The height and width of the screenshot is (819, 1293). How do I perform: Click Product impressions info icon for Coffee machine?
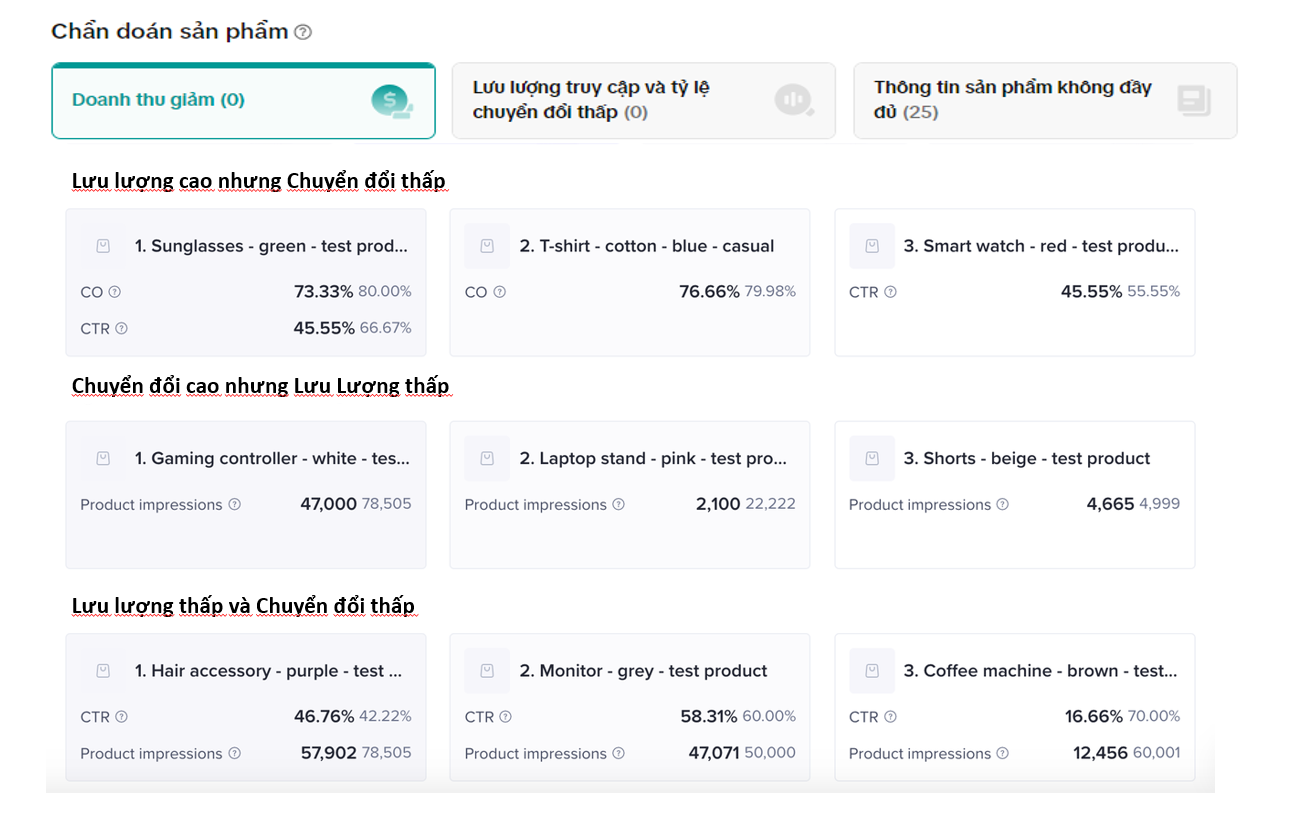[1002, 754]
